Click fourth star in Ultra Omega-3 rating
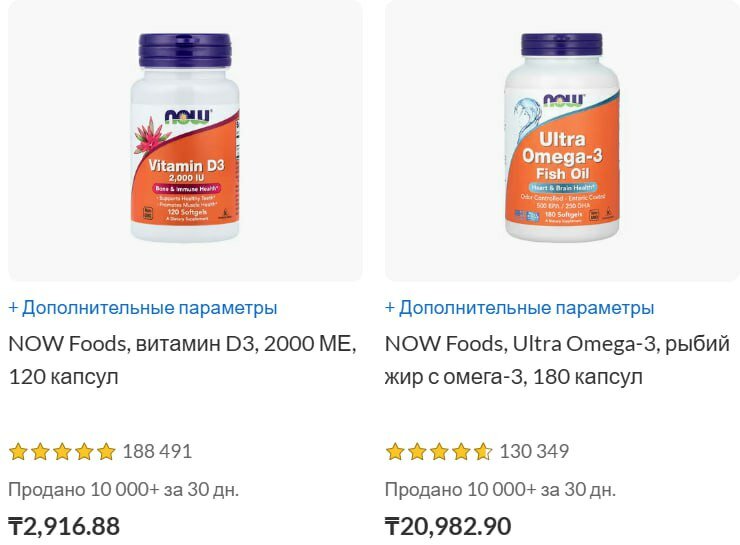Screen dimensions: 740x545 (461, 452)
